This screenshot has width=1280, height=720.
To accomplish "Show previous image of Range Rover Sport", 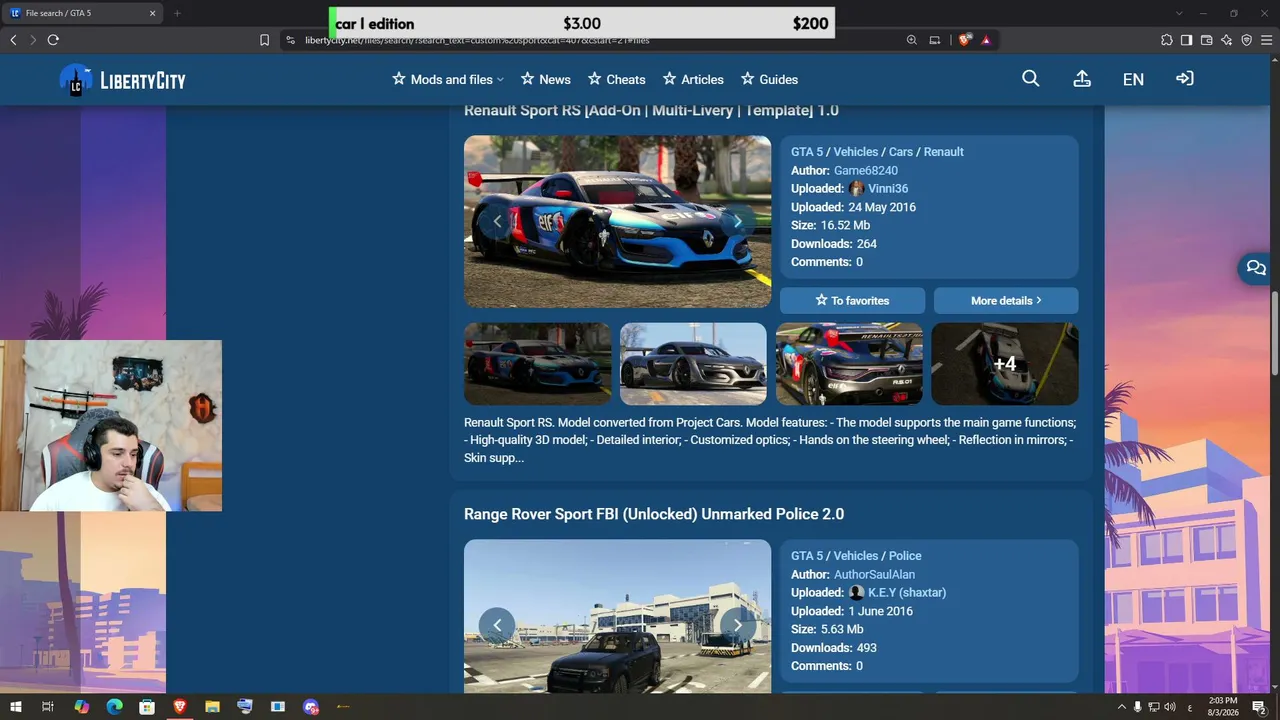I will click(x=497, y=625).
